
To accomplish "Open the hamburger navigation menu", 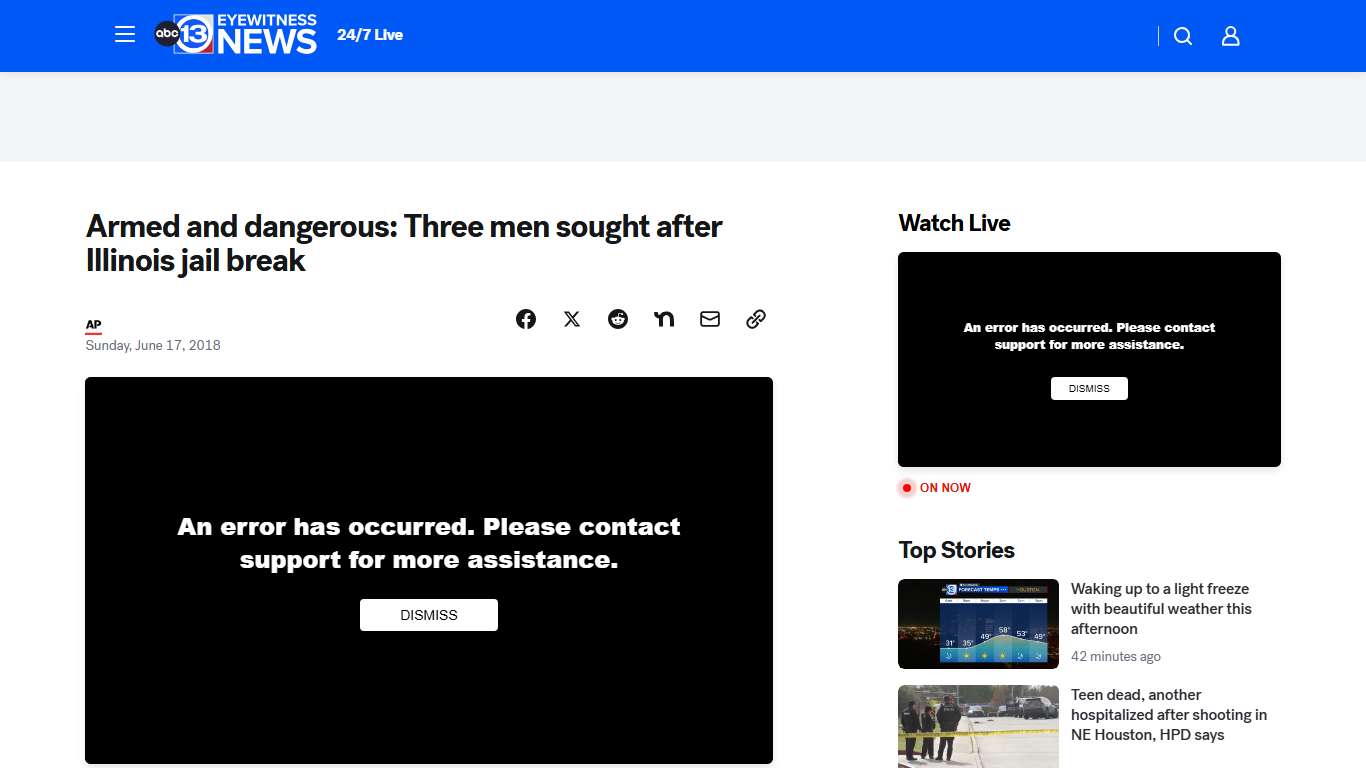I will (125, 35).
